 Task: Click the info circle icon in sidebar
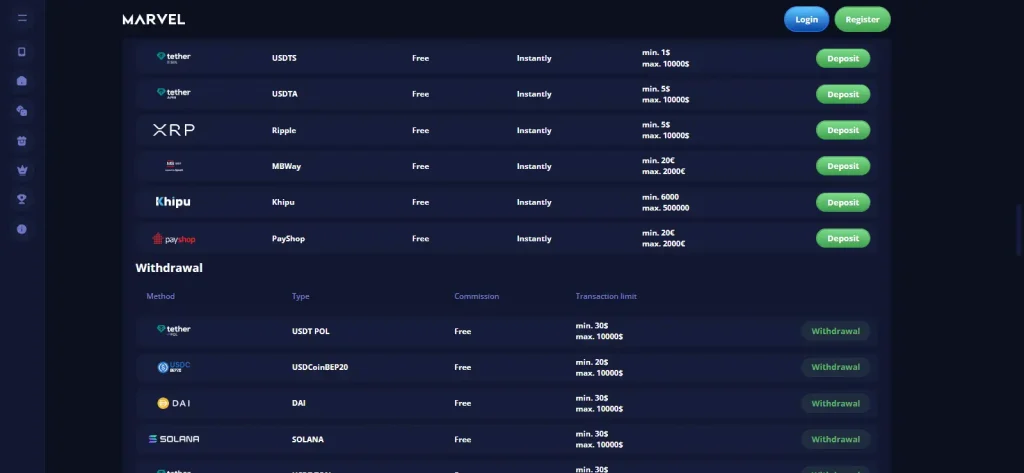(x=22, y=229)
